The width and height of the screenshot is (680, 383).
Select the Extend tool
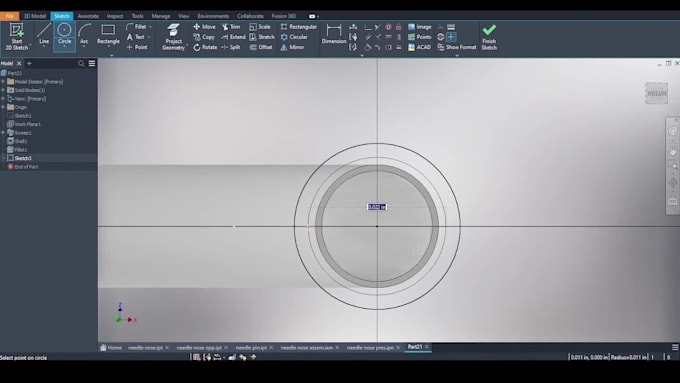tap(233, 37)
